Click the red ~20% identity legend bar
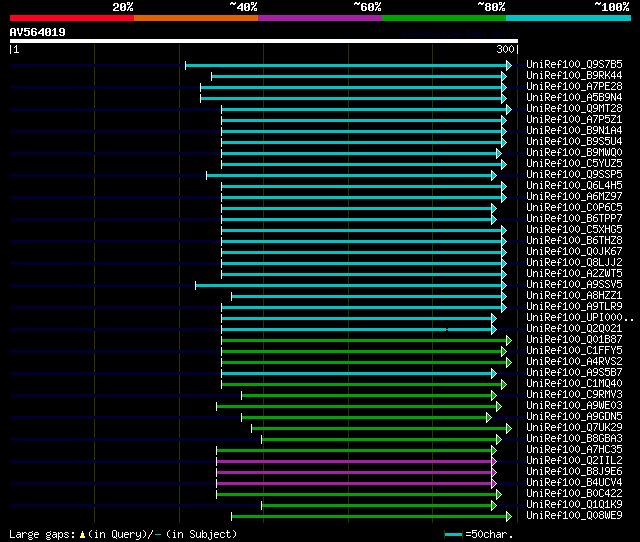Image resolution: width=640 pixels, height=542 pixels. [x=72, y=18]
